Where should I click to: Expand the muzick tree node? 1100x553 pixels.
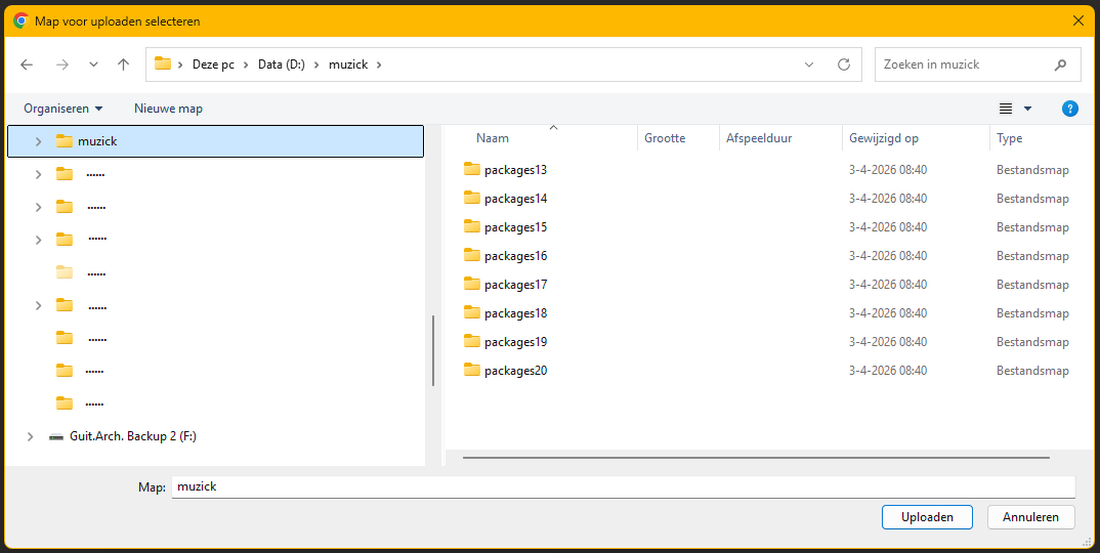[x=38, y=141]
